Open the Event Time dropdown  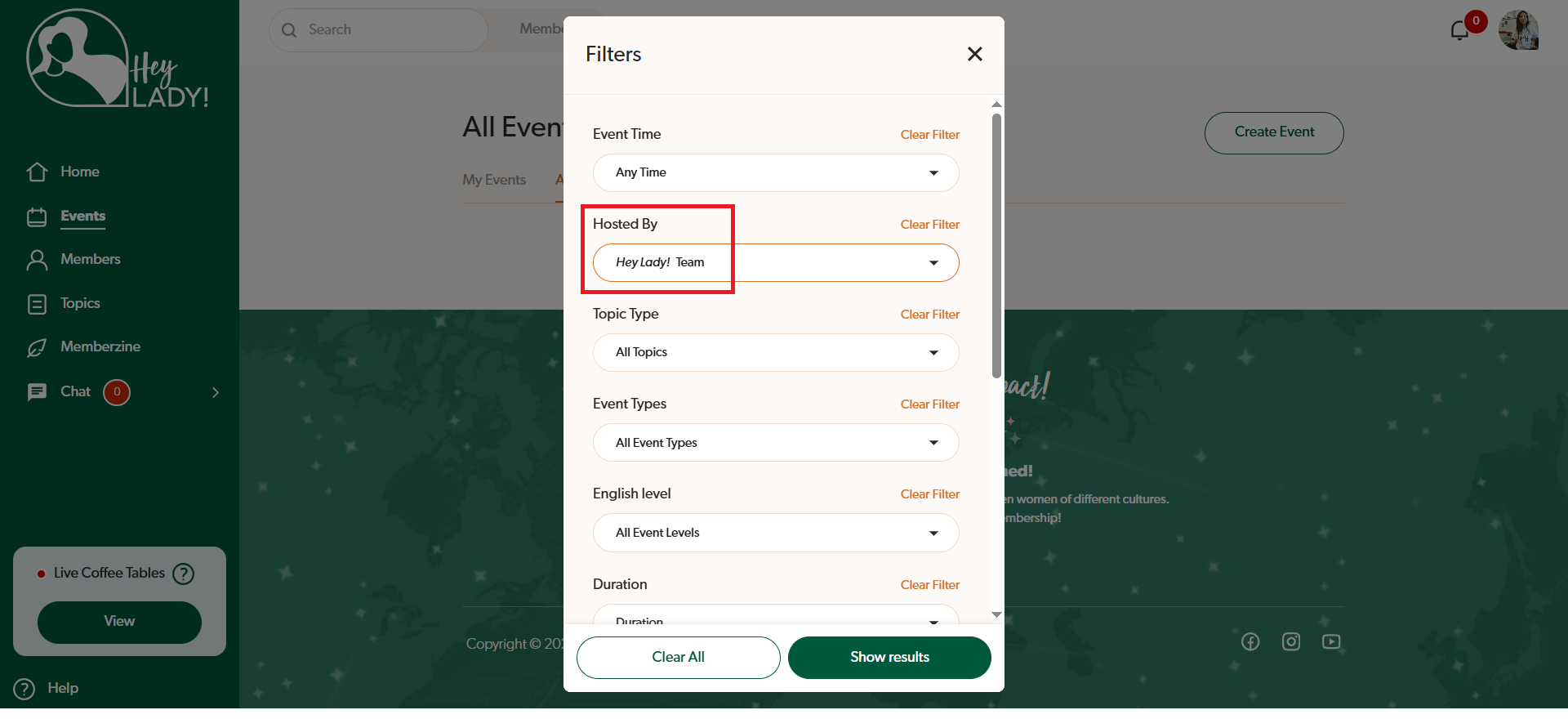[x=775, y=173]
